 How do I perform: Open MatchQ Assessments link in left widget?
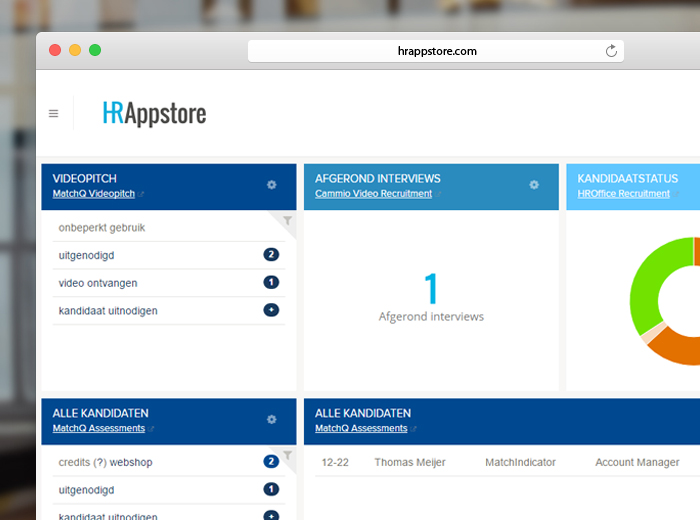(x=99, y=428)
